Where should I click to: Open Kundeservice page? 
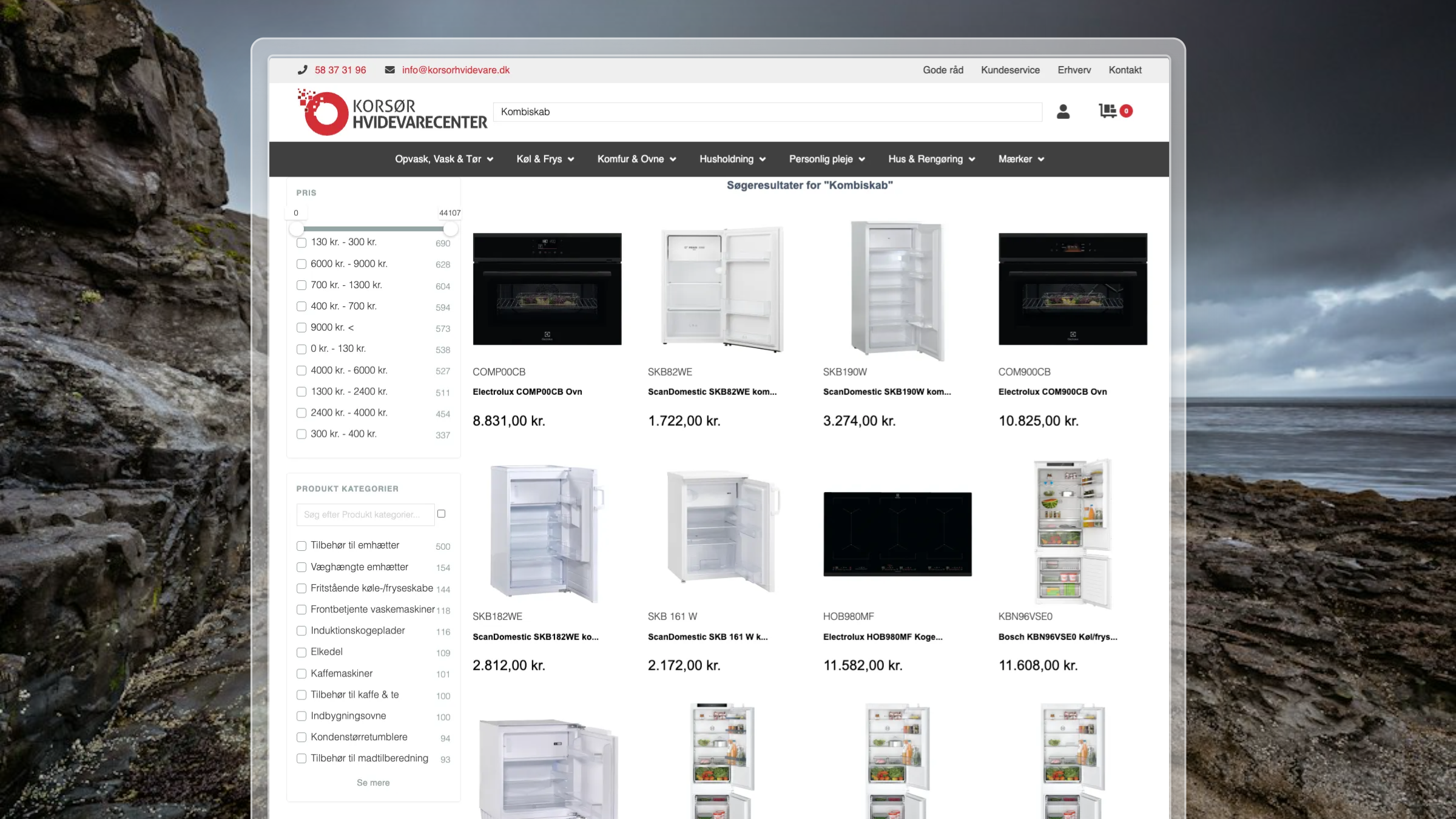pos(1010,70)
